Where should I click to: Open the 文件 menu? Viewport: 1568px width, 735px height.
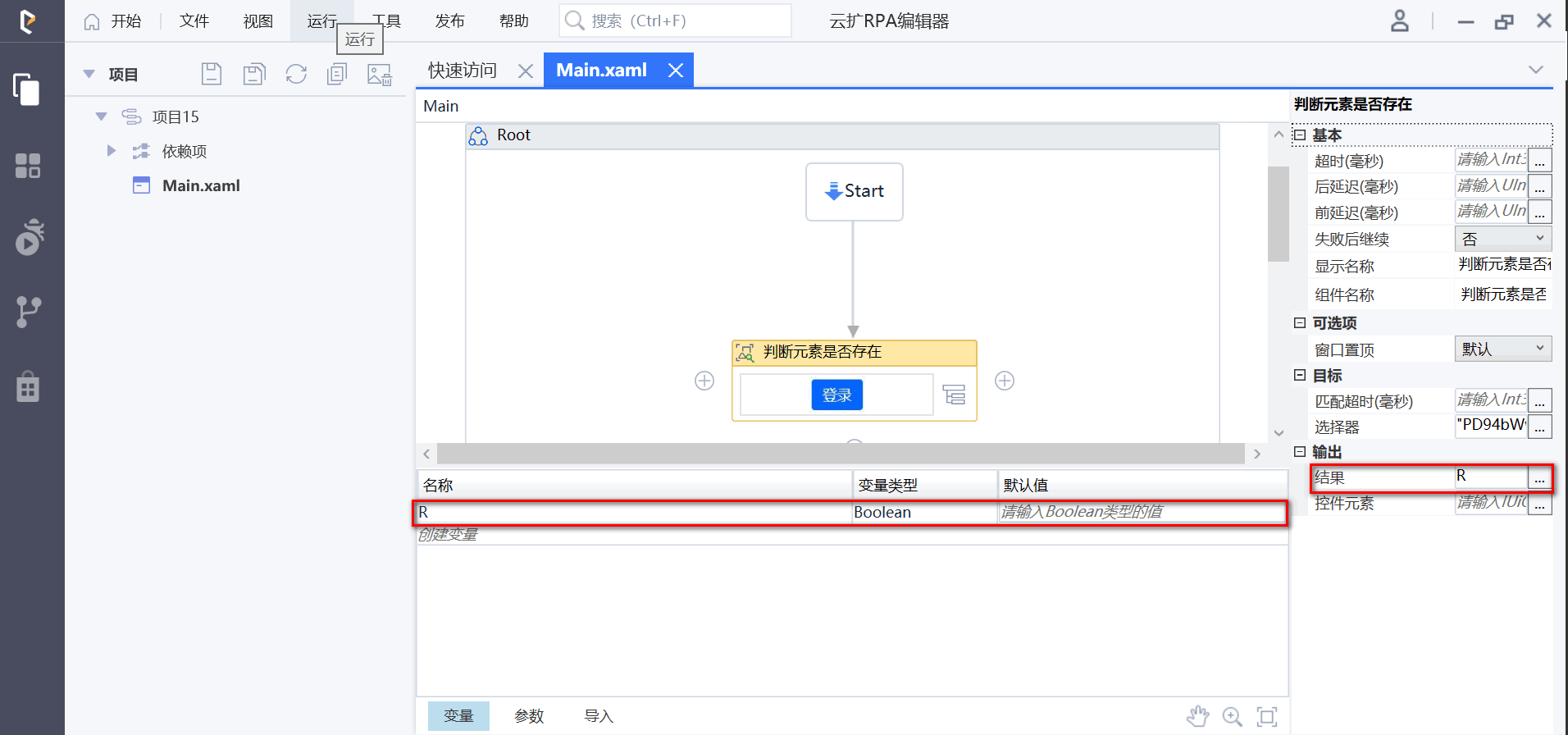(x=194, y=21)
